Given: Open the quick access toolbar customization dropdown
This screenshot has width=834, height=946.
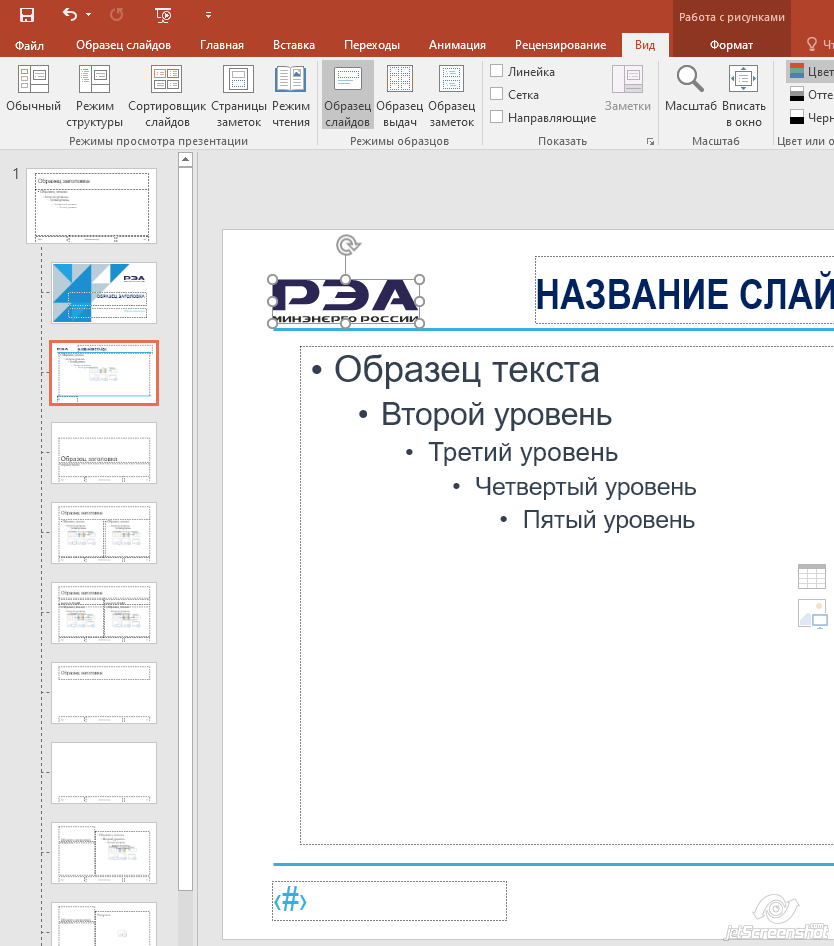Looking at the screenshot, I should pos(208,15).
